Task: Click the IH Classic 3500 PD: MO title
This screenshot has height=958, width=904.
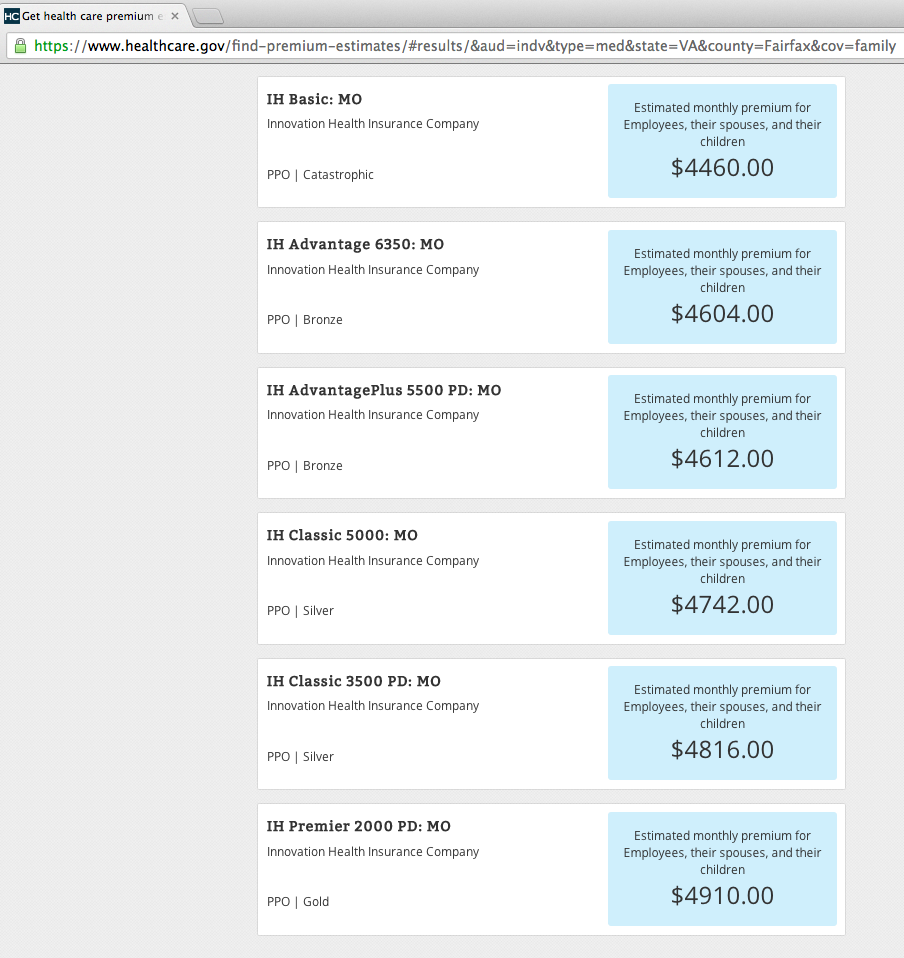Action: (353, 681)
